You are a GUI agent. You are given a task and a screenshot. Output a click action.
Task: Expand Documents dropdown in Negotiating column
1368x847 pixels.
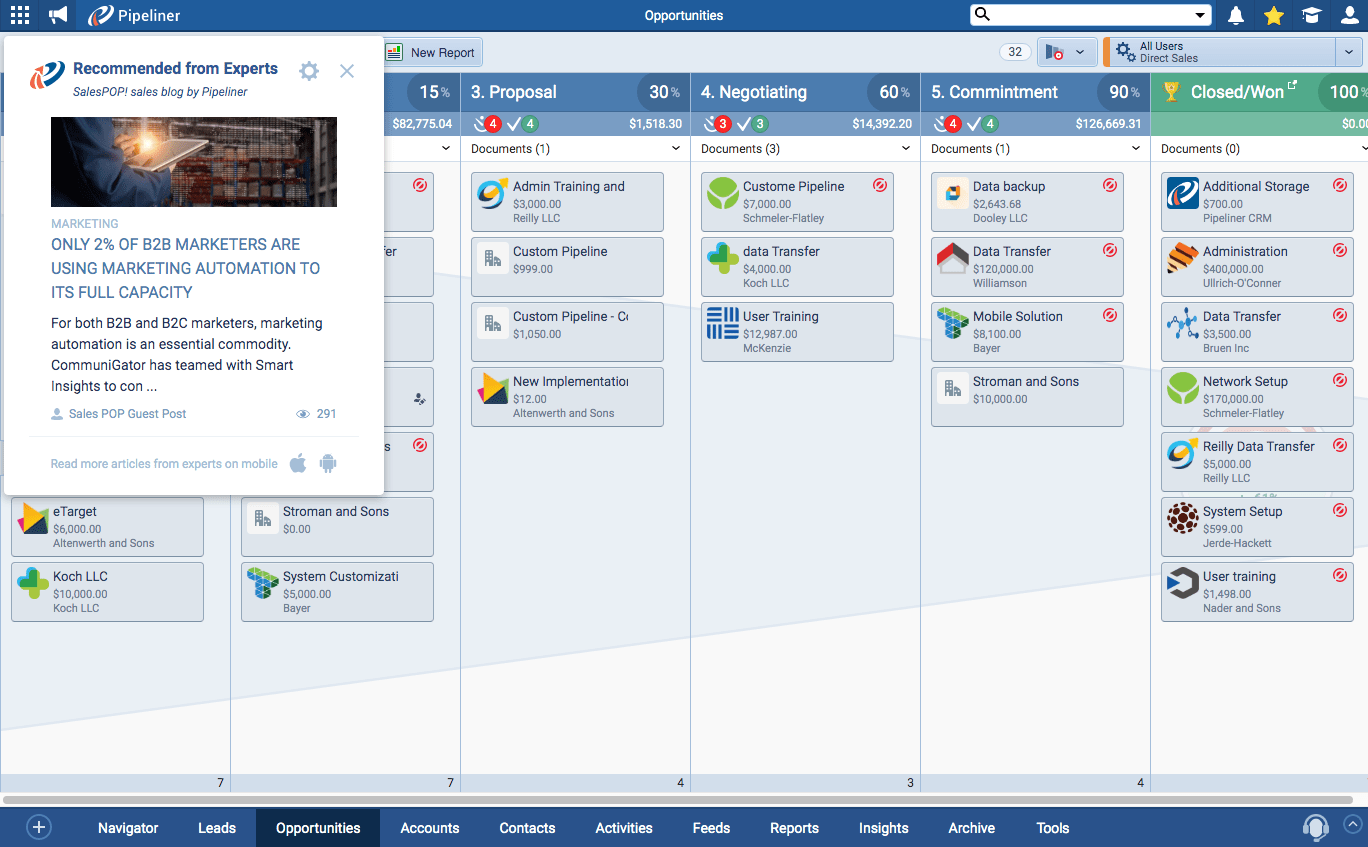pos(906,149)
